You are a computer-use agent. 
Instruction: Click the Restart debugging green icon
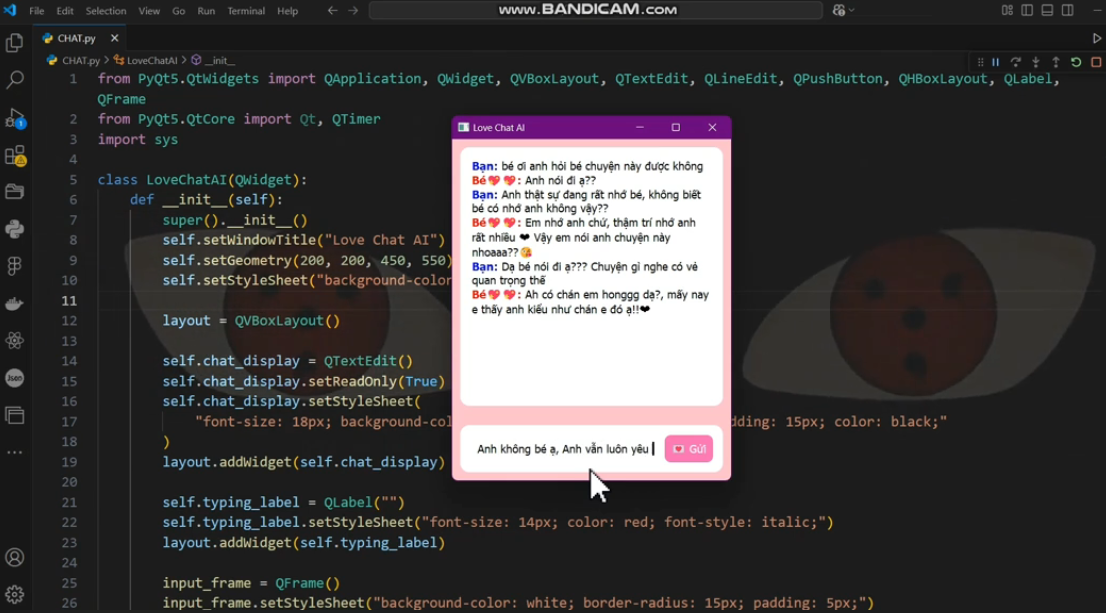(x=1076, y=62)
